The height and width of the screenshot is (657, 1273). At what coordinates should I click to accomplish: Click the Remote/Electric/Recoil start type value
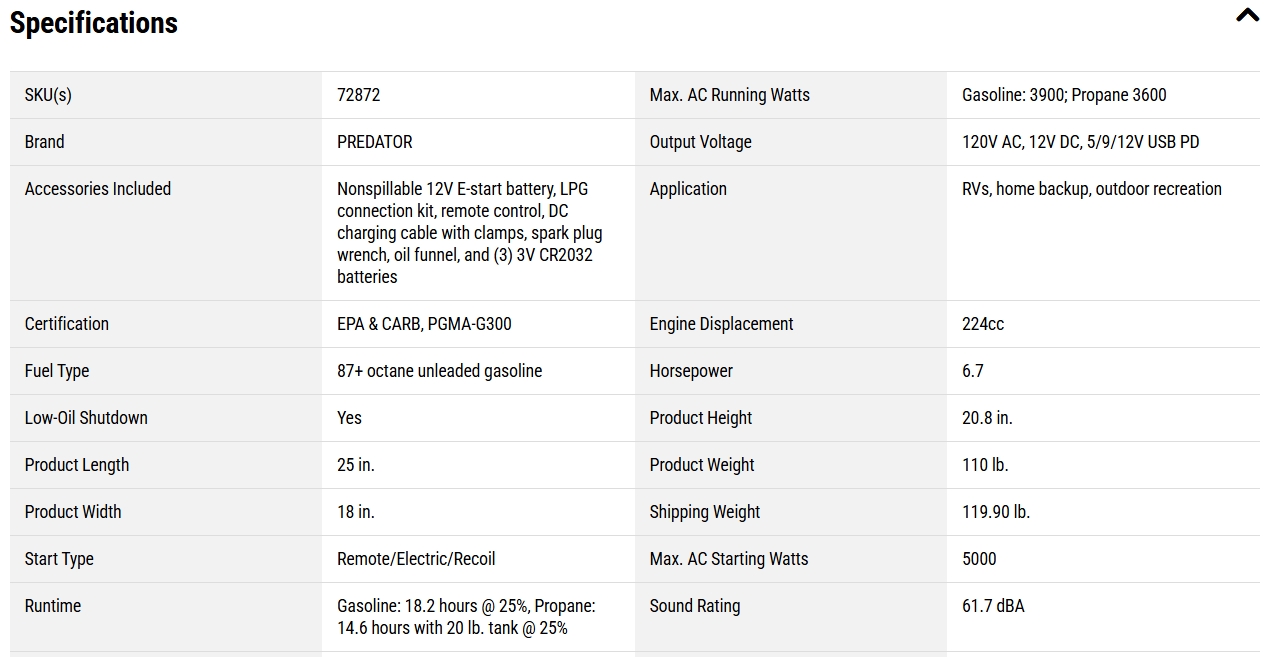416,559
